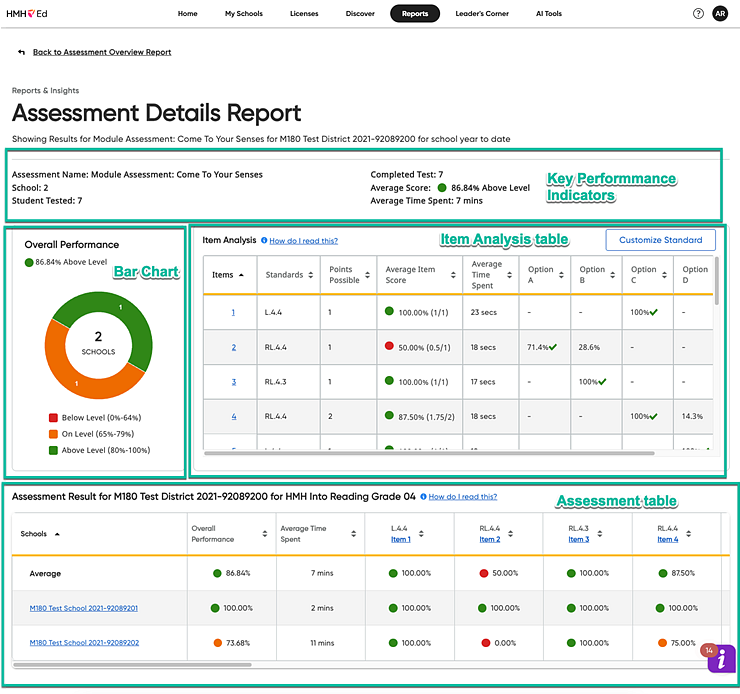
Task: Click Back to Assessment Overview Report link
Action: [x=102, y=52]
